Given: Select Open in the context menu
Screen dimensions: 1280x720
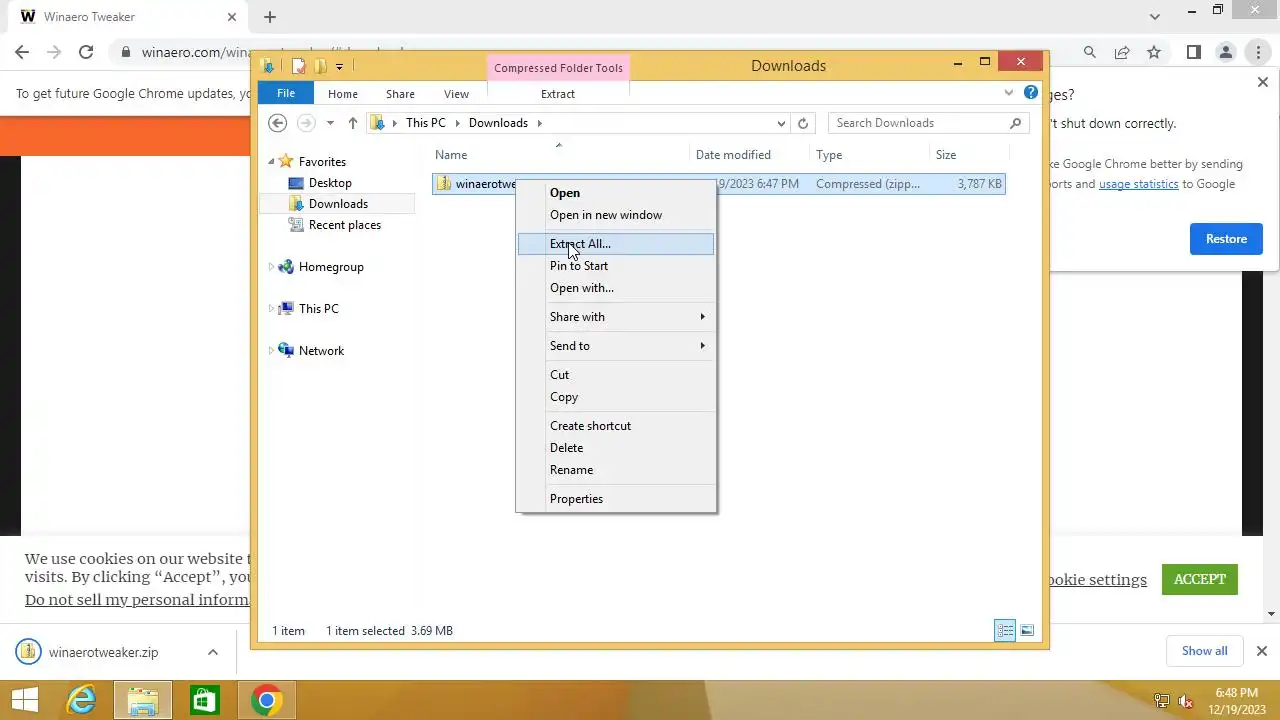Looking at the screenshot, I should click(x=616, y=193).
